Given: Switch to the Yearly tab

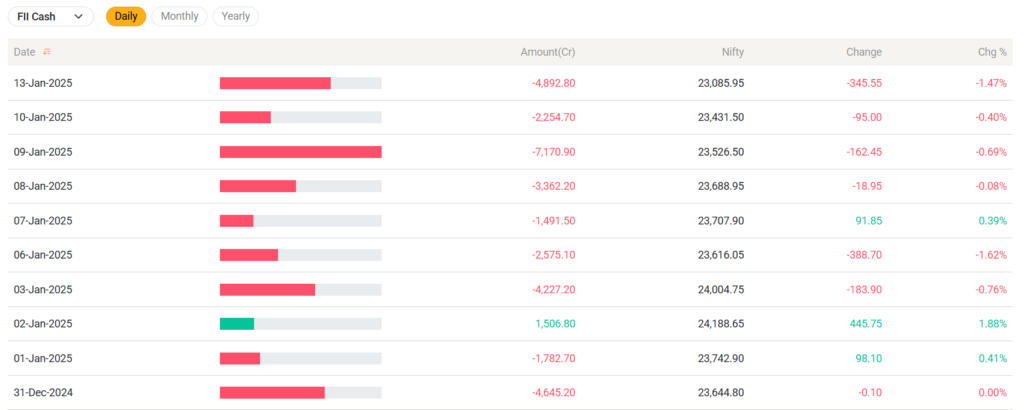Looking at the screenshot, I should pos(236,16).
